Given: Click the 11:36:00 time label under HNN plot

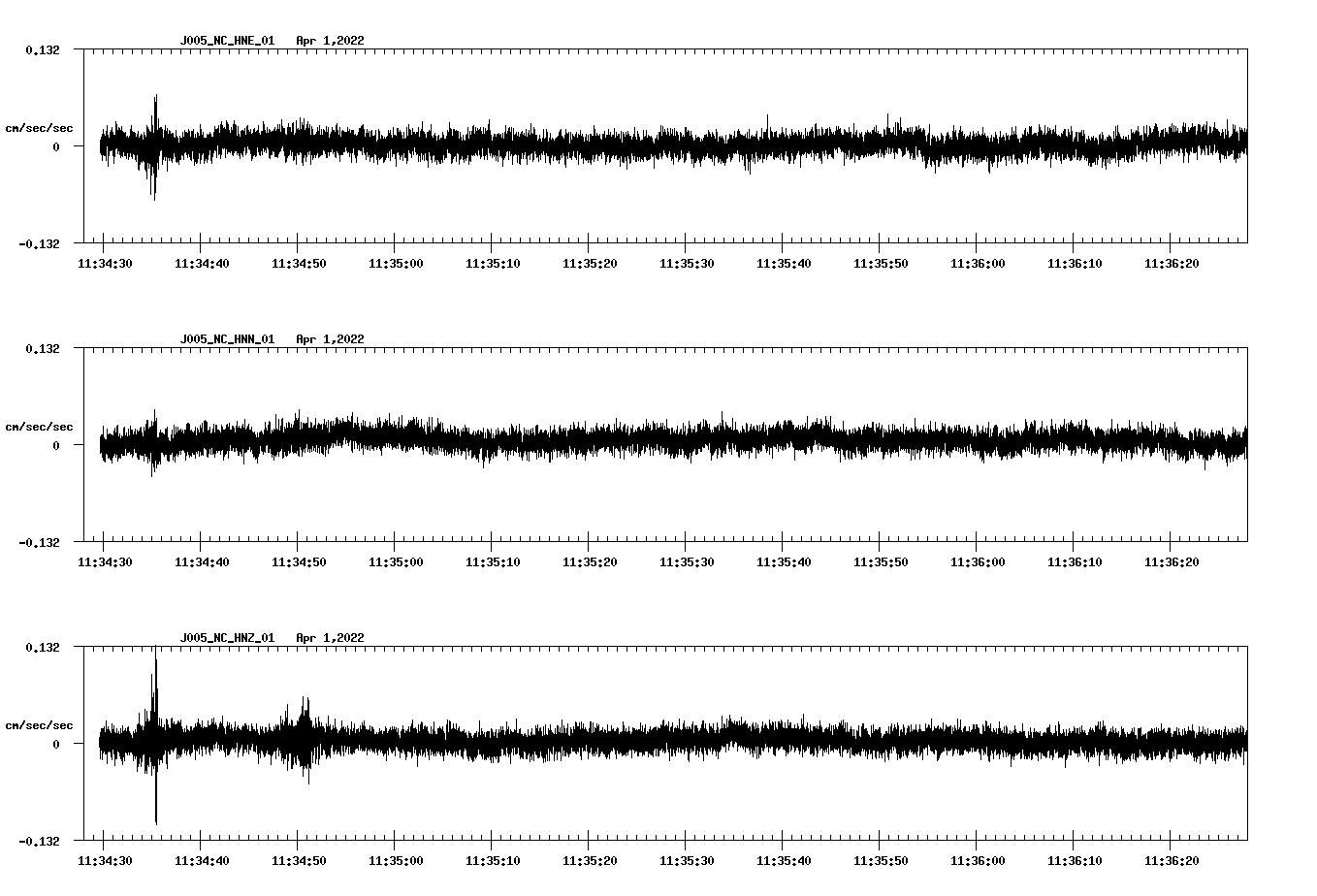Looking at the screenshot, I should (x=978, y=562).
